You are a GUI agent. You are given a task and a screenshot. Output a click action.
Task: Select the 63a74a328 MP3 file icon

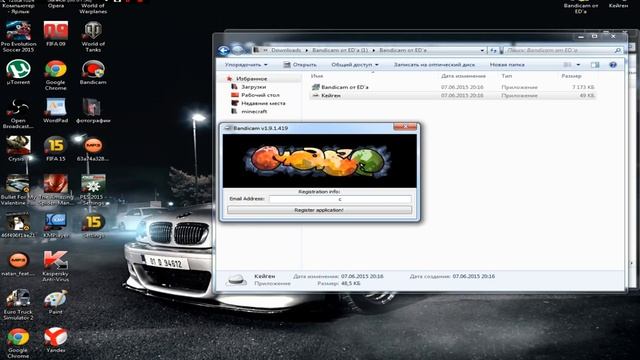point(93,149)
